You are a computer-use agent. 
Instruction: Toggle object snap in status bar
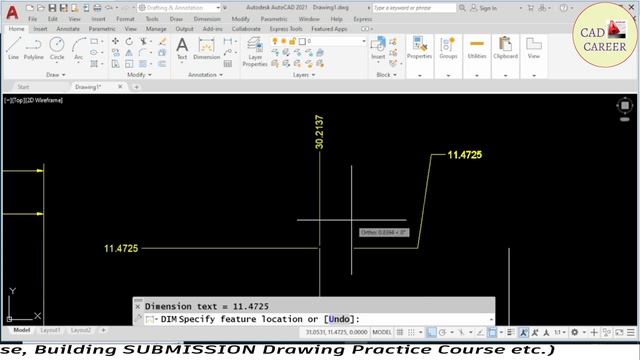click(x=492, y=332)
